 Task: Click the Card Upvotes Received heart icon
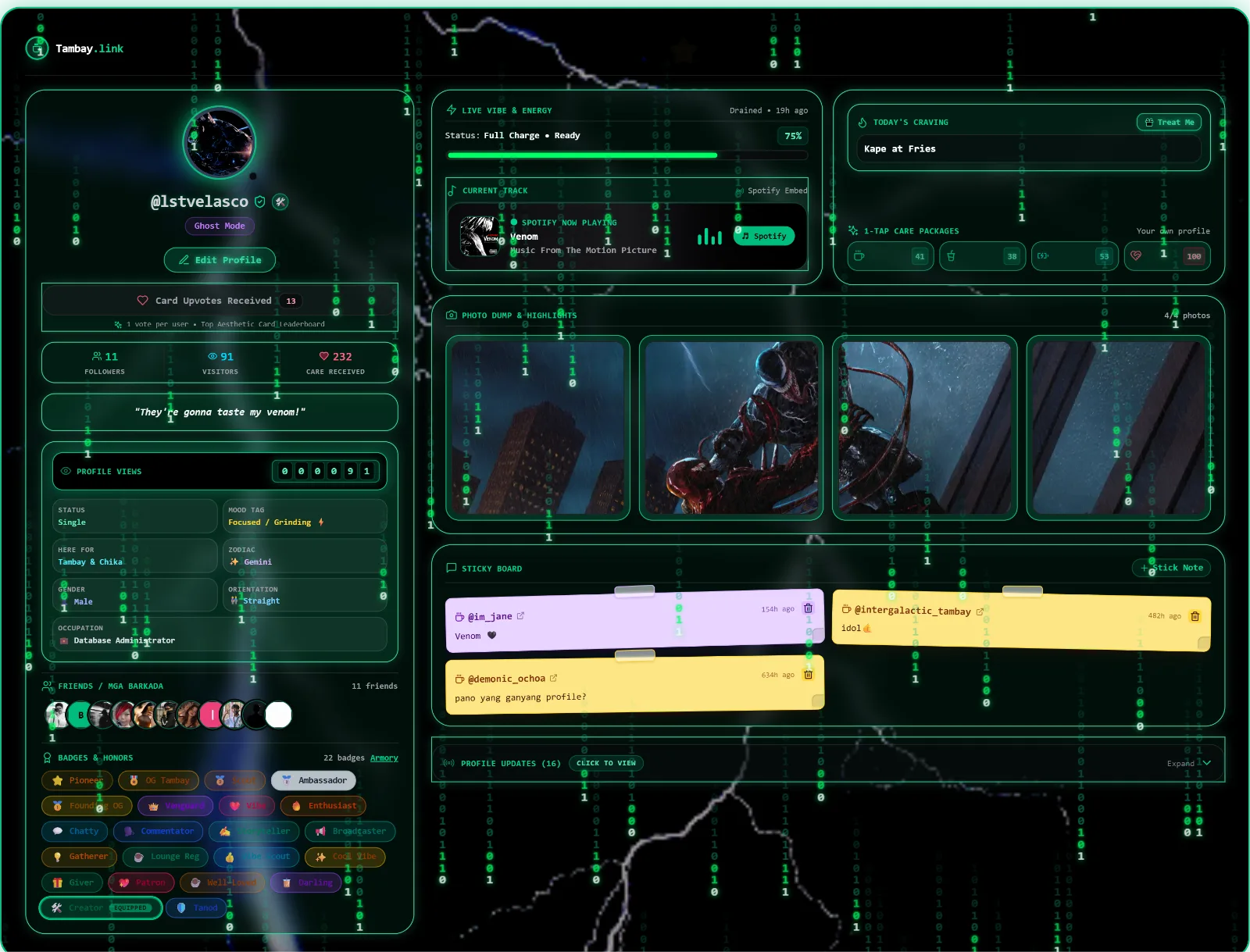[142, 301]
